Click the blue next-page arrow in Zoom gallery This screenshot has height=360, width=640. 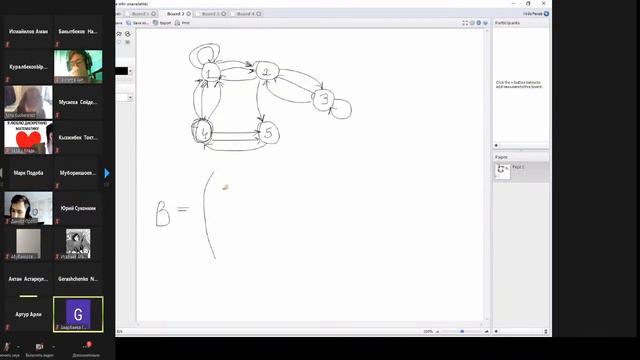point(107,173)
